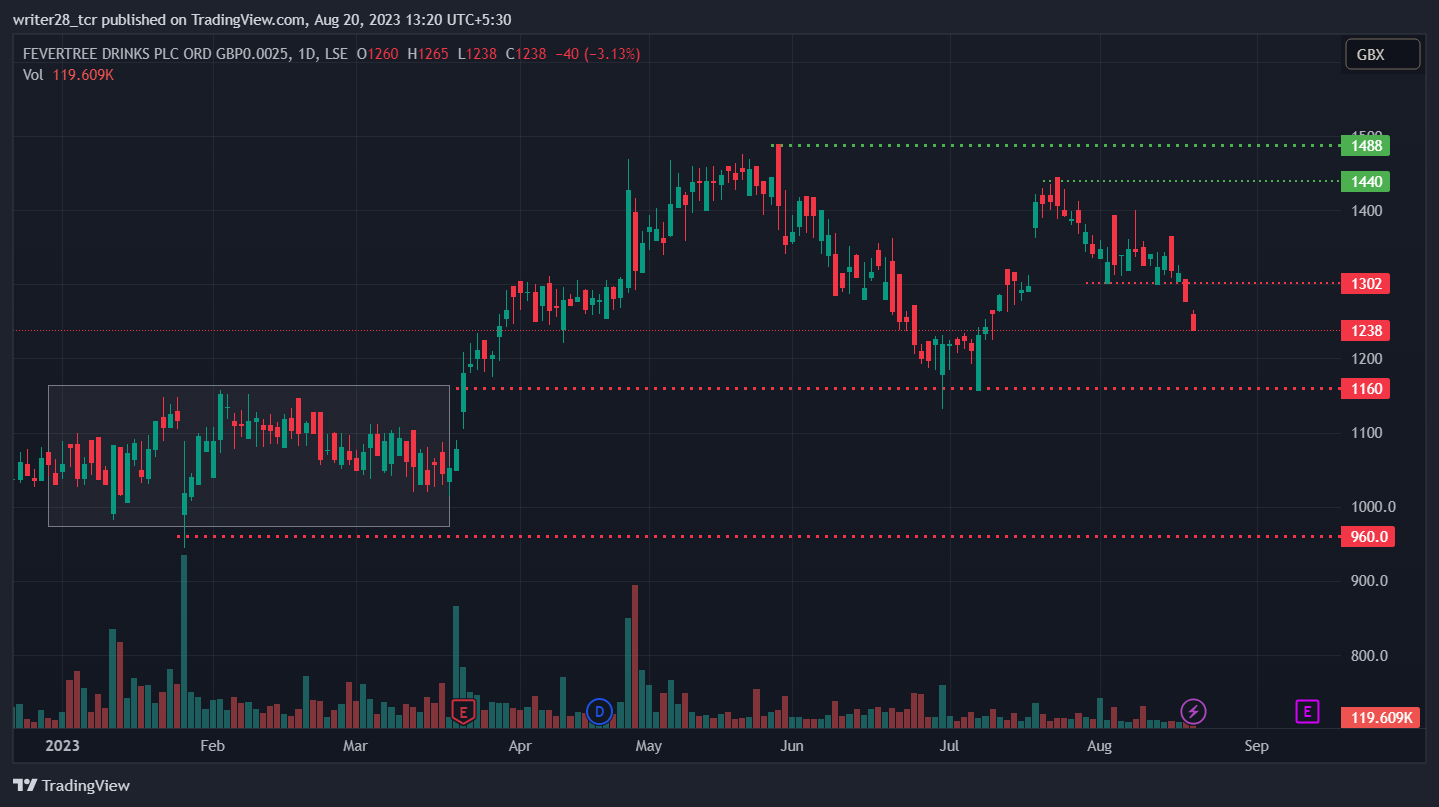The image size is (1439, 807).
Task: Click the 960.0 red price label
Action: (x=1368, y=537)
